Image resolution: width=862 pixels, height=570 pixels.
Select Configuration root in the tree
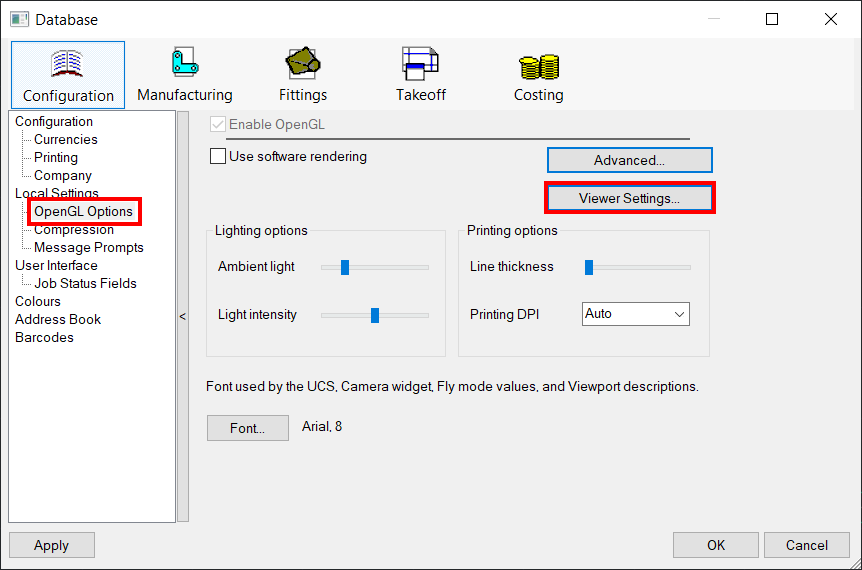pos(54,121)
